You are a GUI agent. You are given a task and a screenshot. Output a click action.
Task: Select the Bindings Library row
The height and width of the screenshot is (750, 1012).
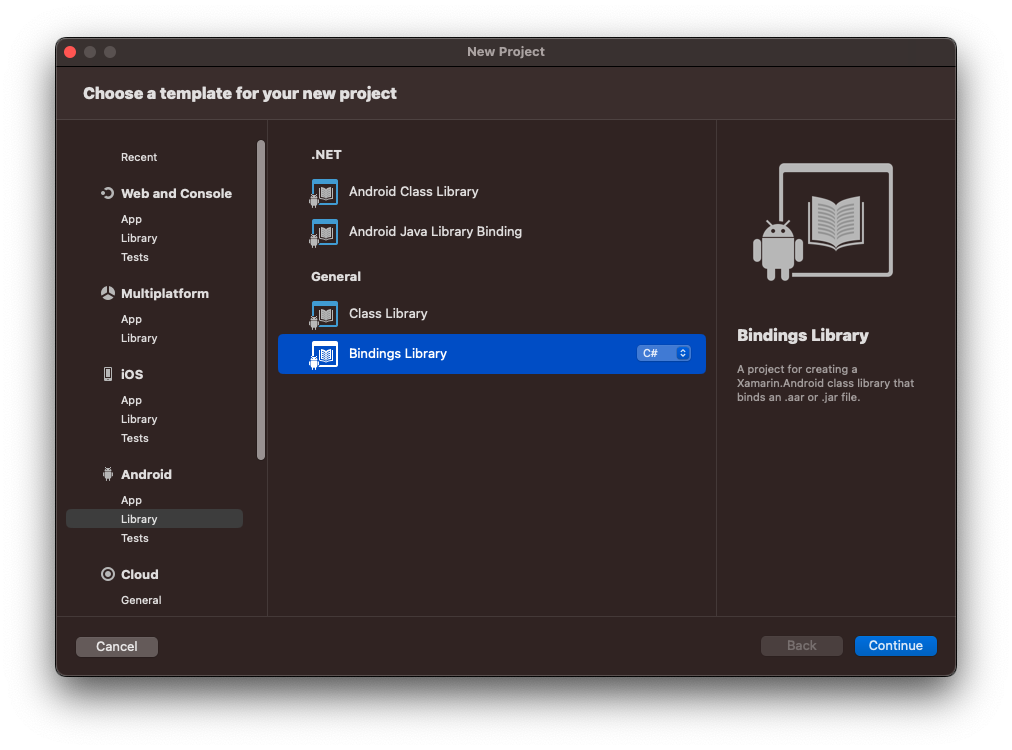[492, 354]
